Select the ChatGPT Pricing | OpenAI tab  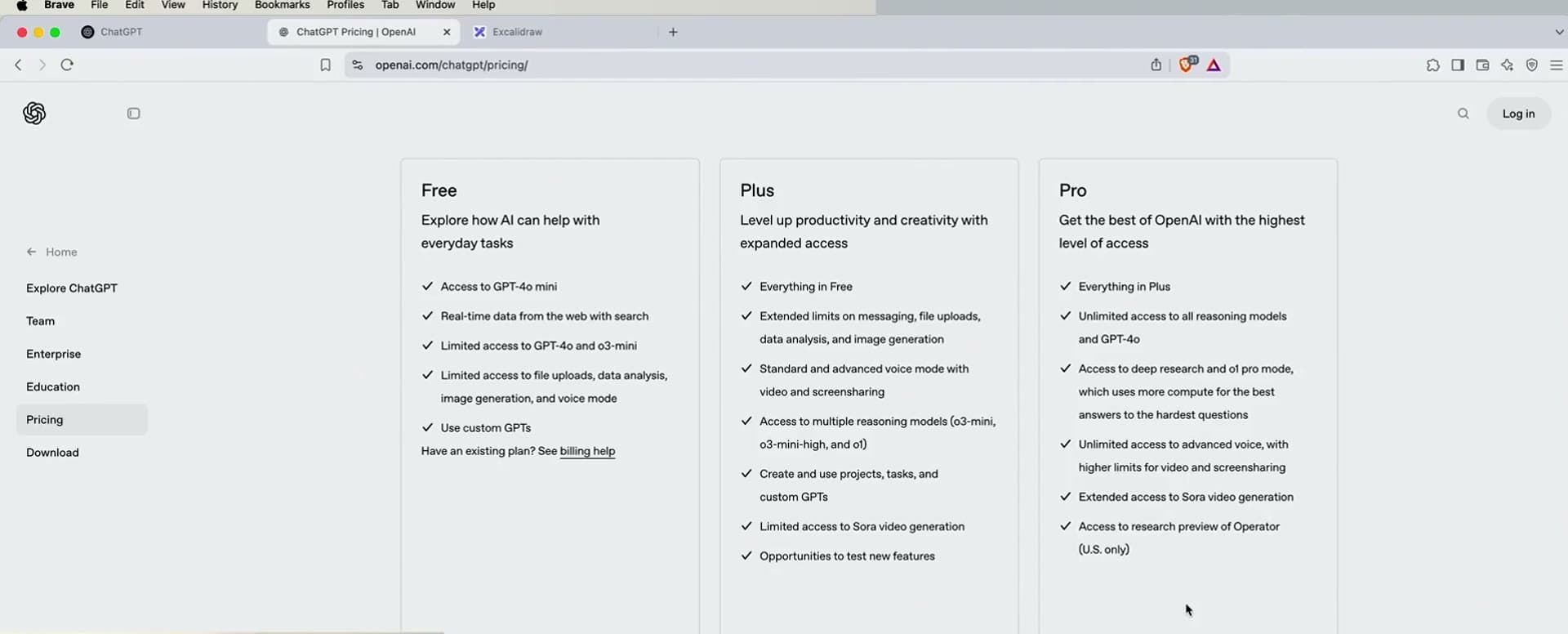tap(363, 32)
